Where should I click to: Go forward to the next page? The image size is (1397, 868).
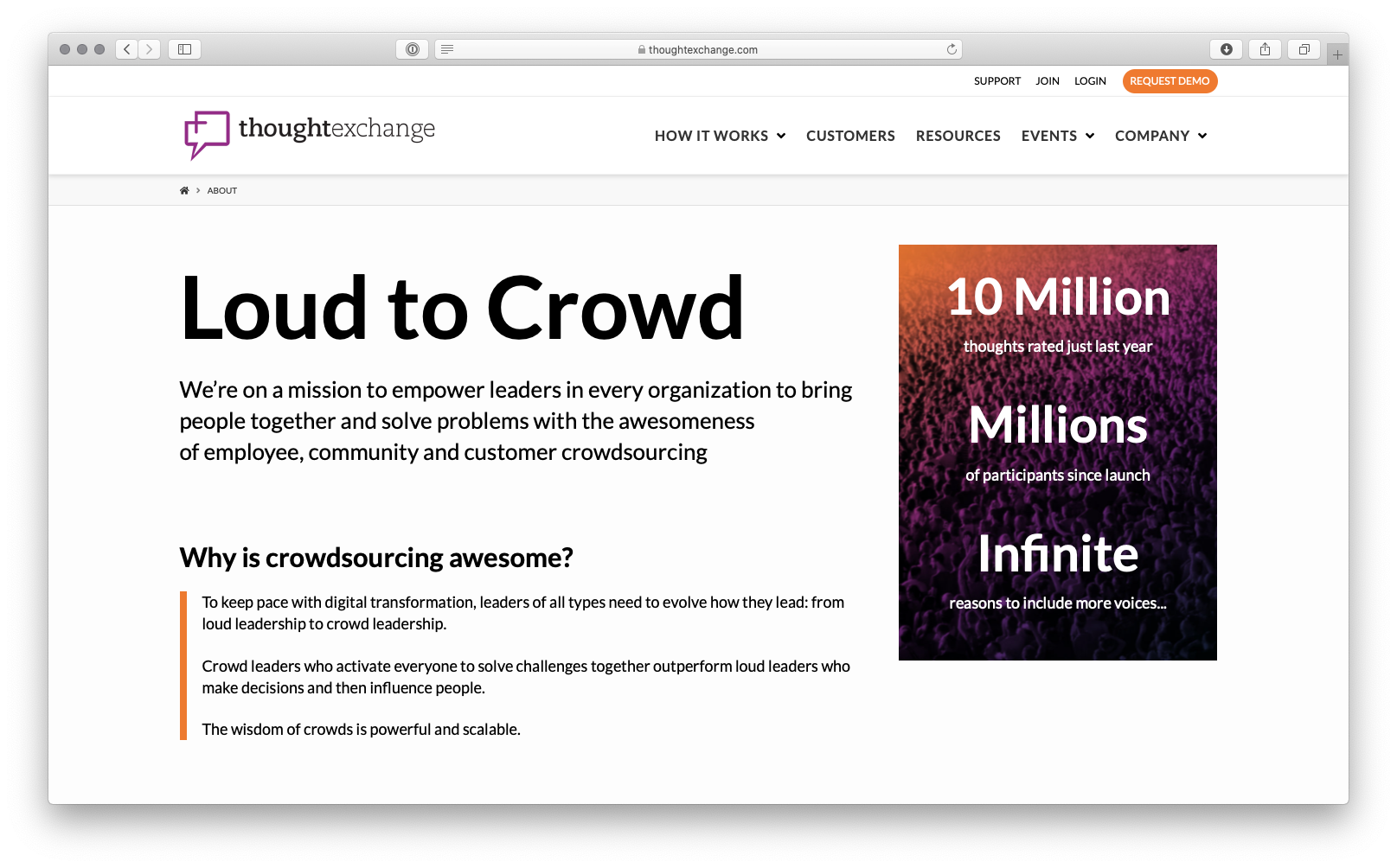[x=149, y=49]
